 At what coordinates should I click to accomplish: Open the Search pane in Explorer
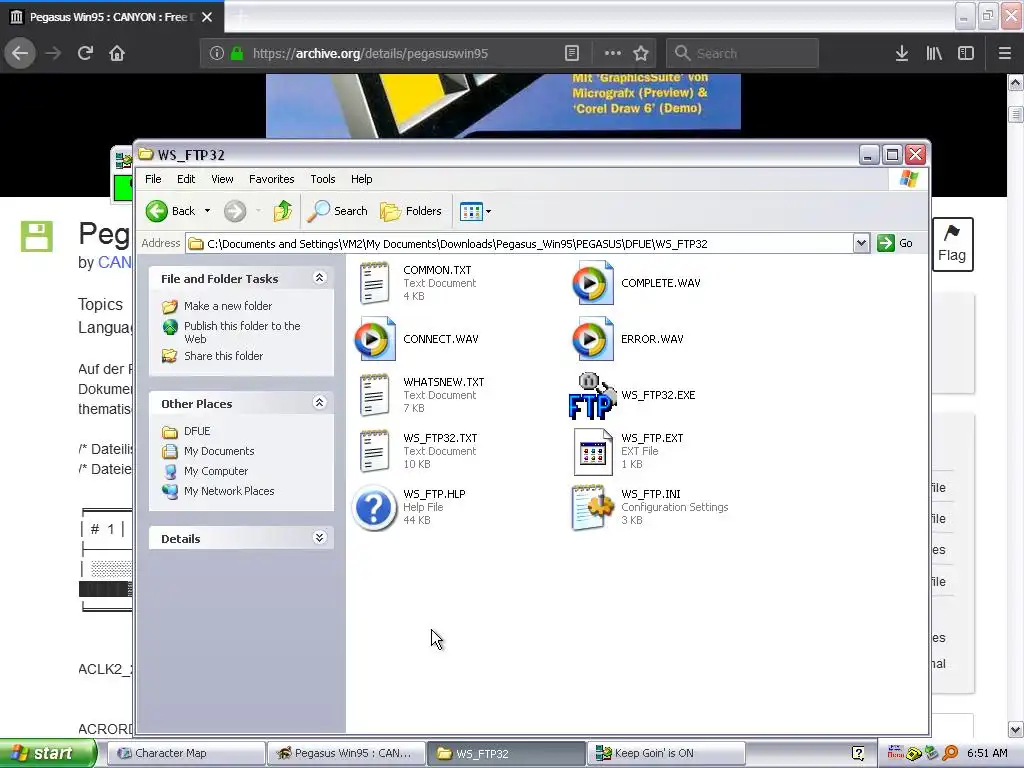pos(338,211)
